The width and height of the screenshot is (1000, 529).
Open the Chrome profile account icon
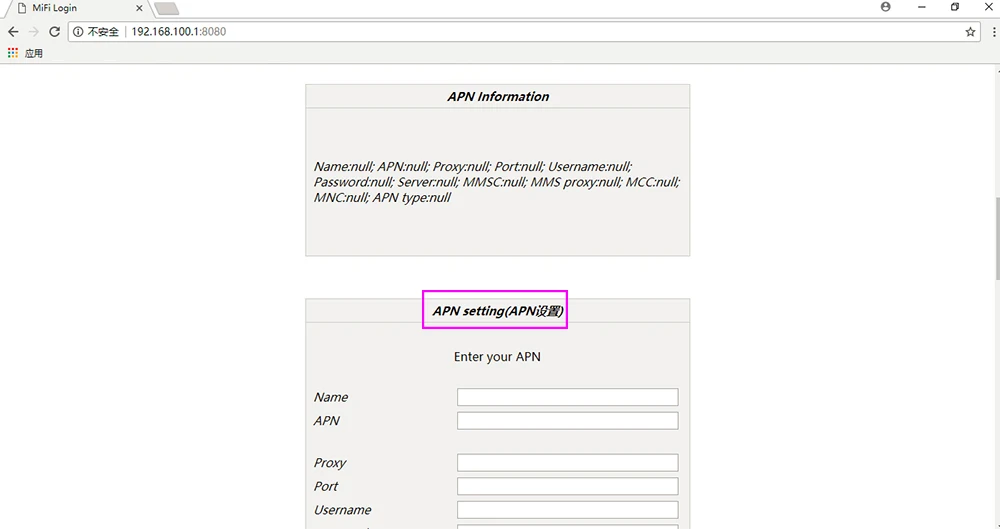pyautogui.click(x=885, y=7)
